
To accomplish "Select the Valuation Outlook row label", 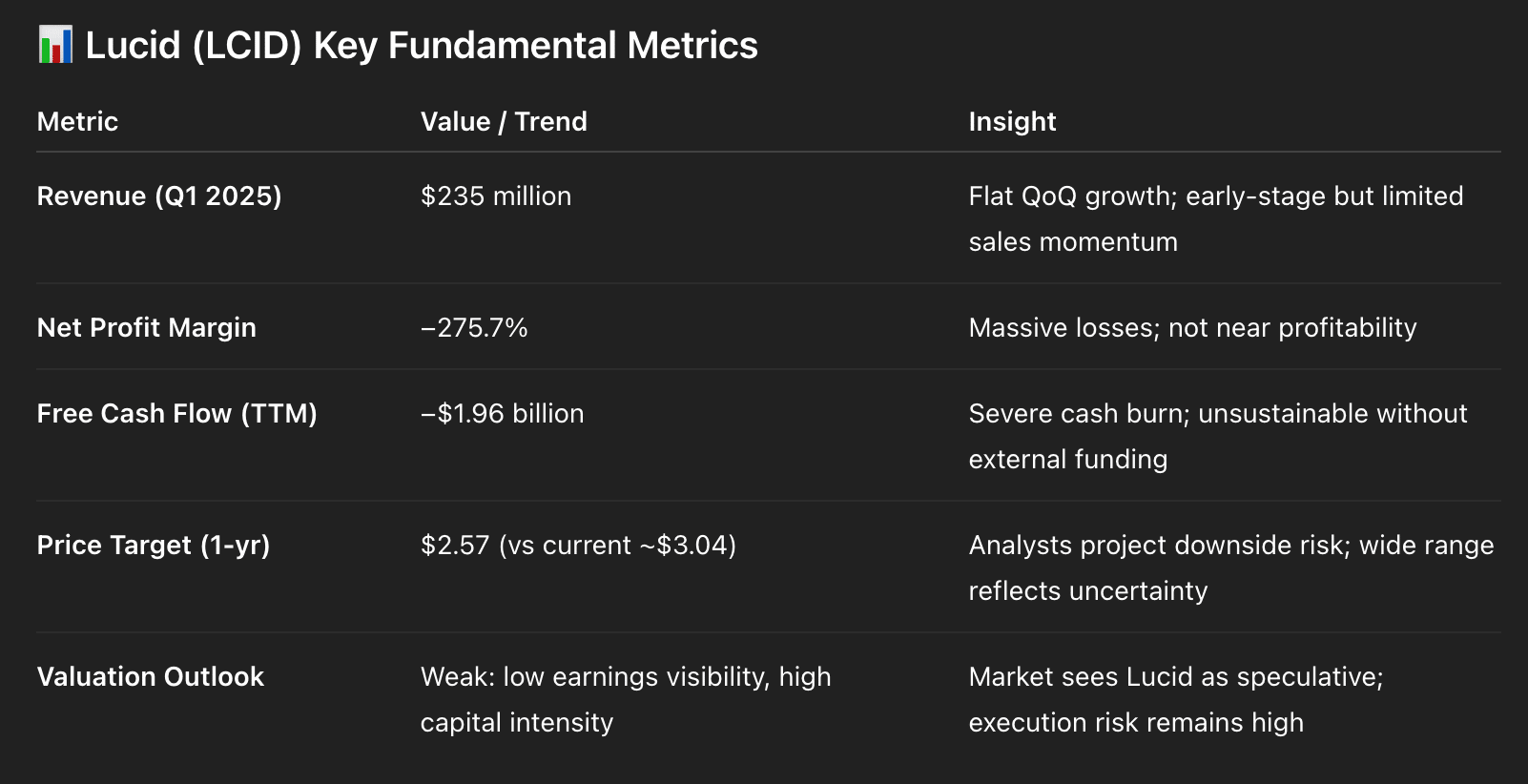I will pos(150,676).
